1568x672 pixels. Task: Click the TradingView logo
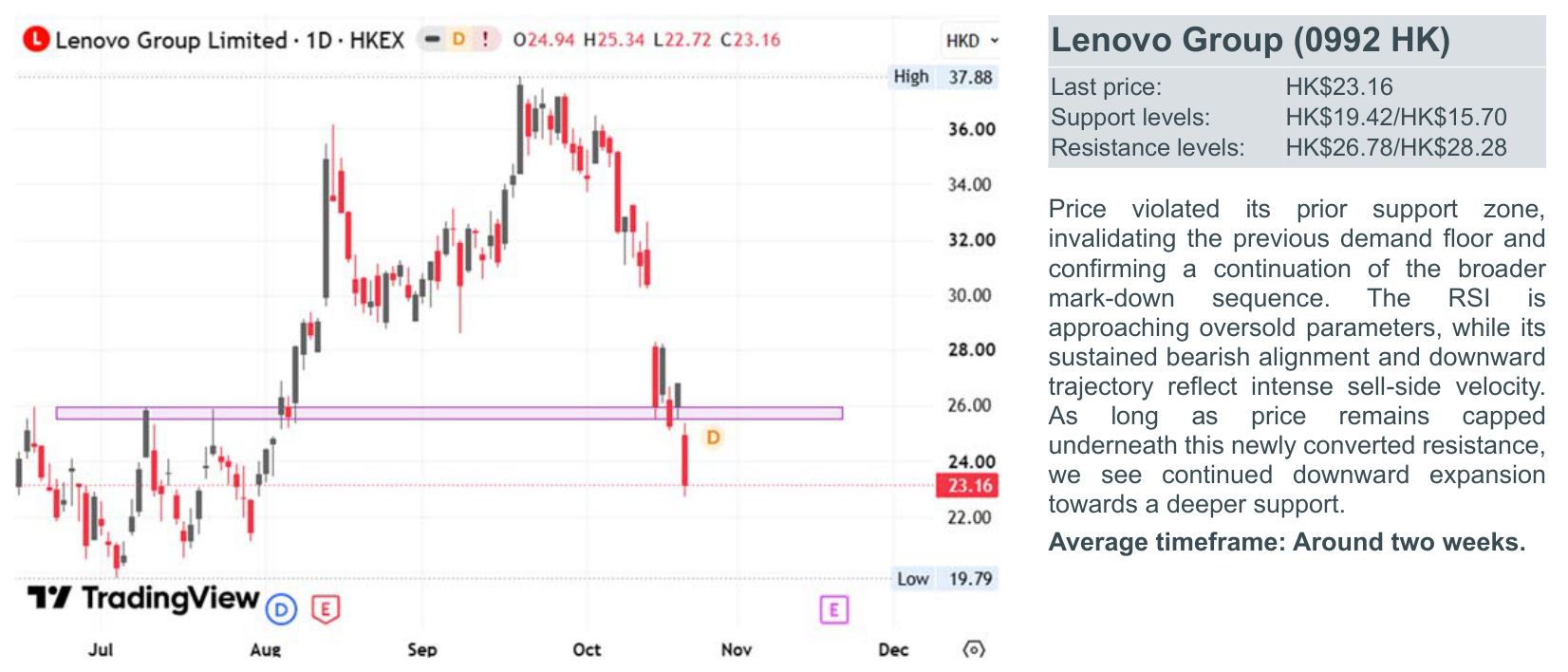[143, 597]
